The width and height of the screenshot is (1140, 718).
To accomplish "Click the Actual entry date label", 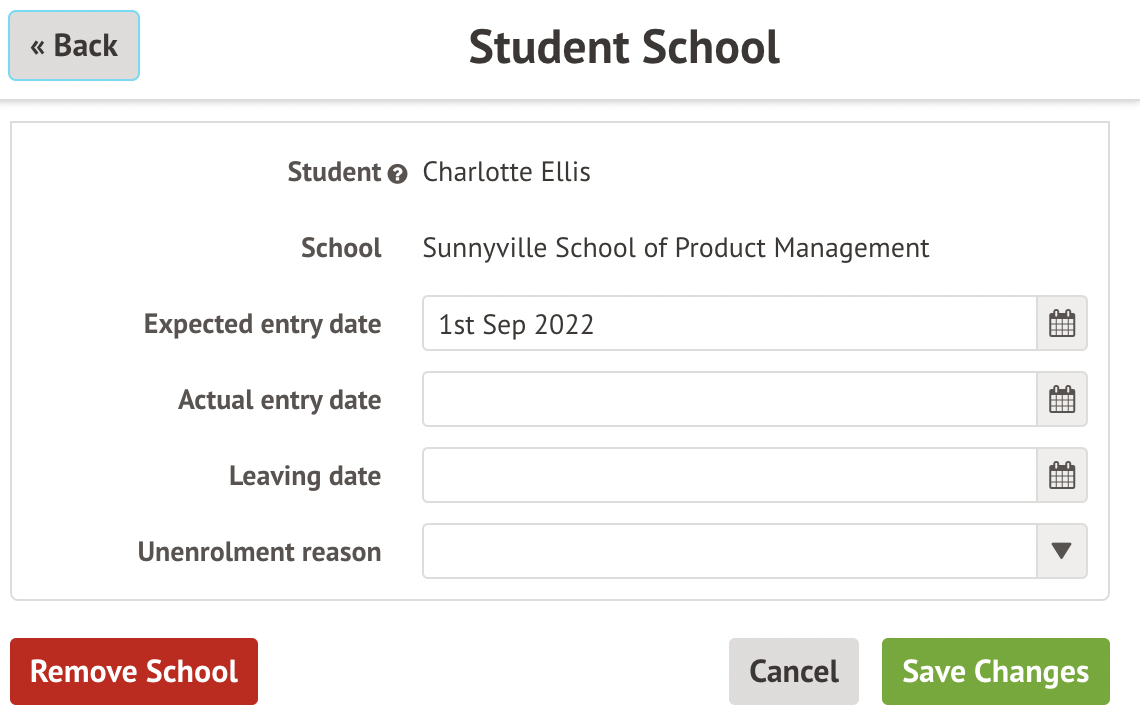I will tap(279, 400).
